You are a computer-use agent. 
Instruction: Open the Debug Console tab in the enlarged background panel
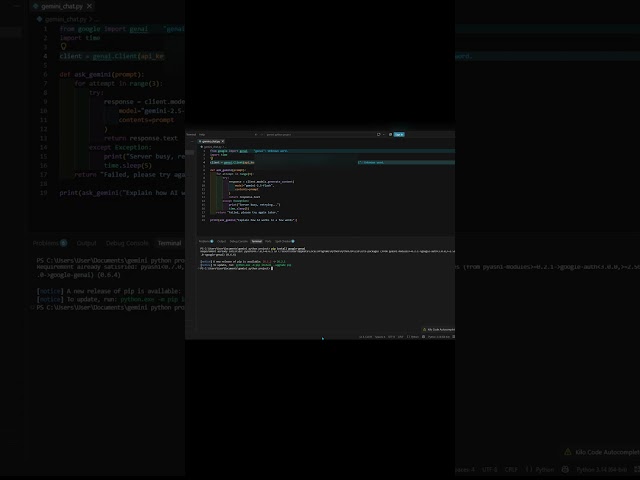click(x=127, y=243)
